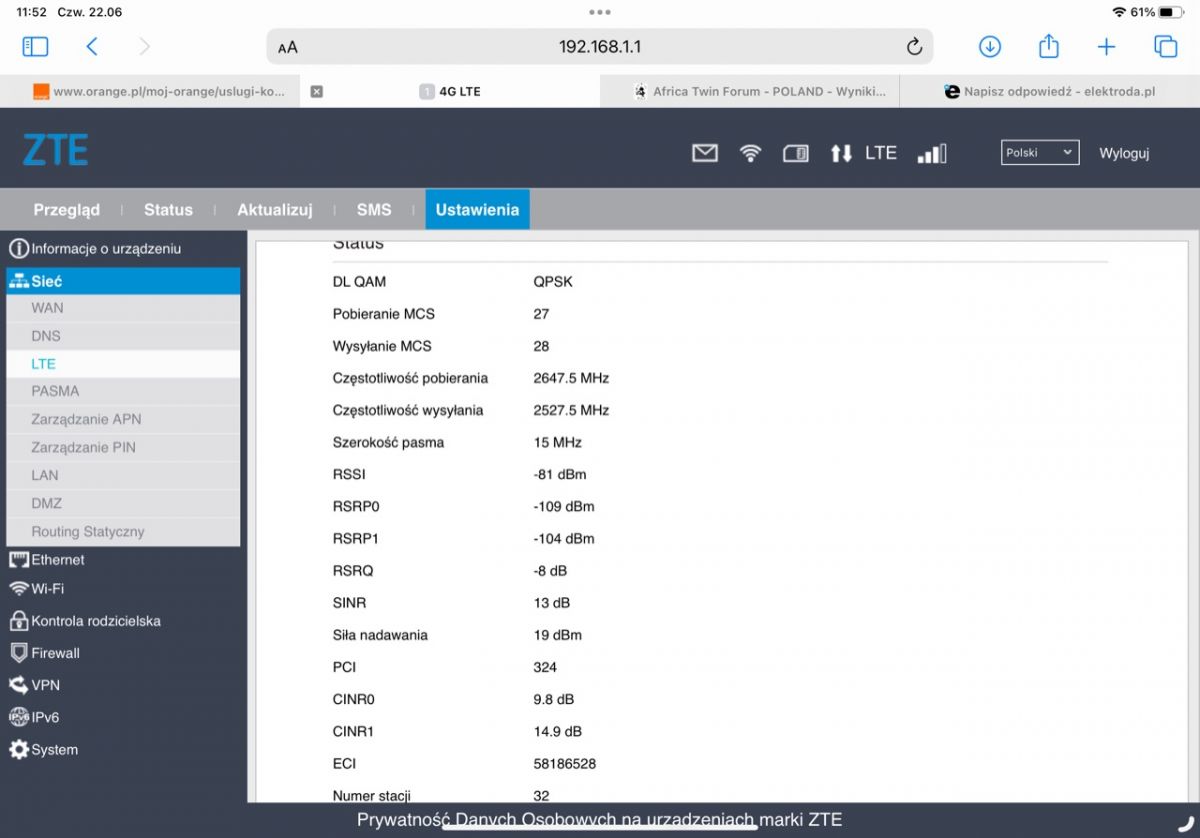Open the SMS envelope icon in header
Image resolution: width=1200 pixels, height=838 pixels.
[705, 153]
